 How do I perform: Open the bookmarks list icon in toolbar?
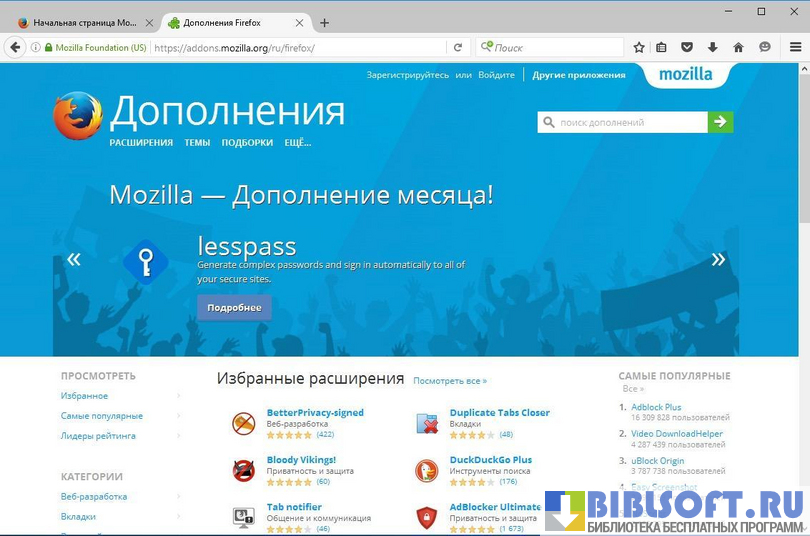tap(661, 48)
